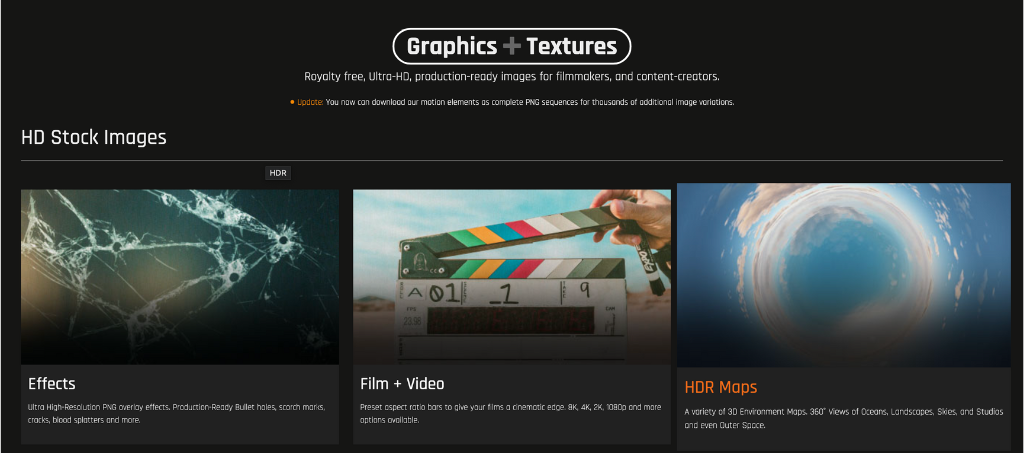This screenshot has height=453, width=1024.
Task: Open the HDR Maps sky sphere thumbnail
Action: (844, 275)
